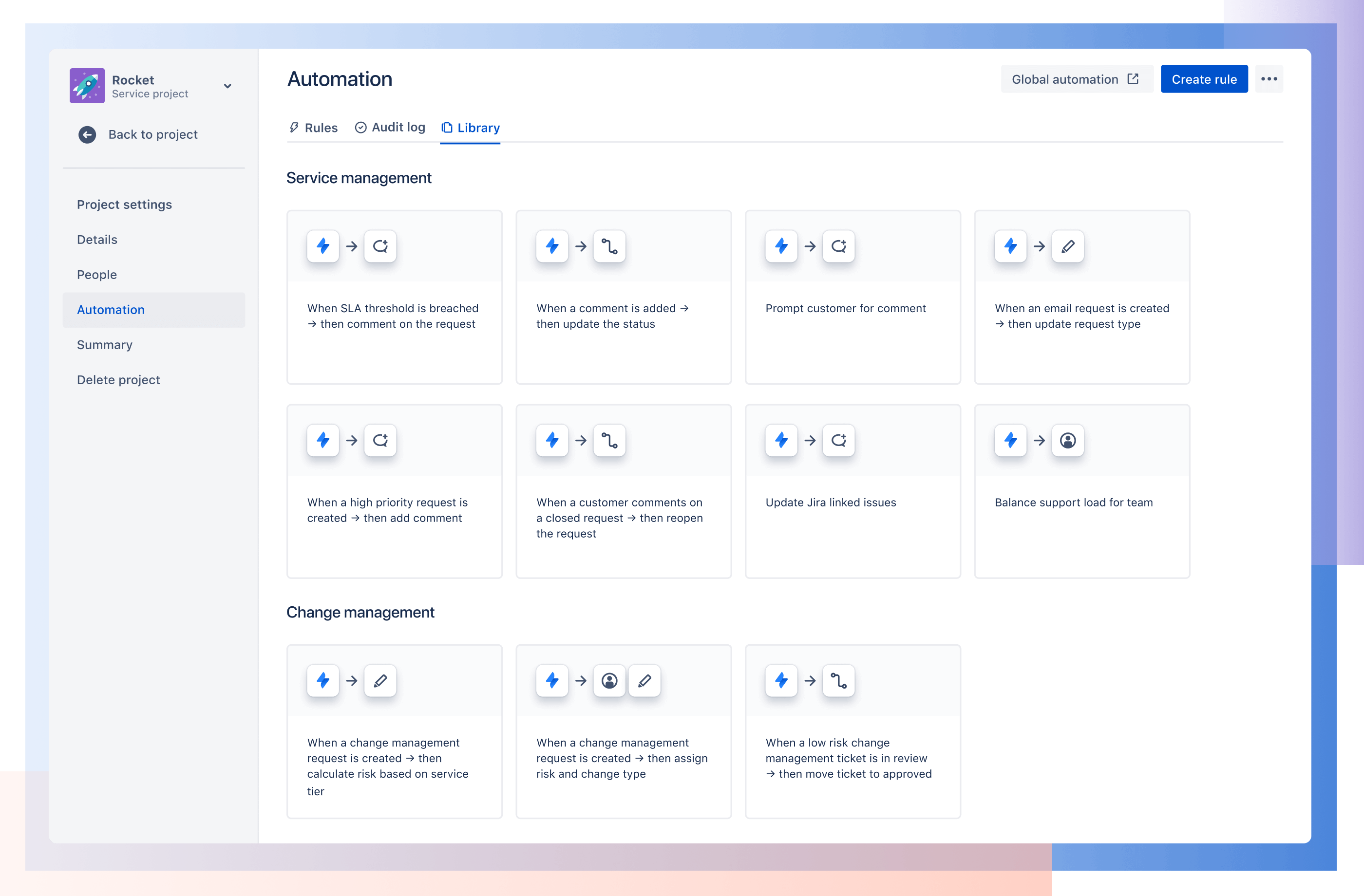Screen dimensions: 1364x896
Task: Click the edit pencil icon on change management rule
Action: pos(380,680)
